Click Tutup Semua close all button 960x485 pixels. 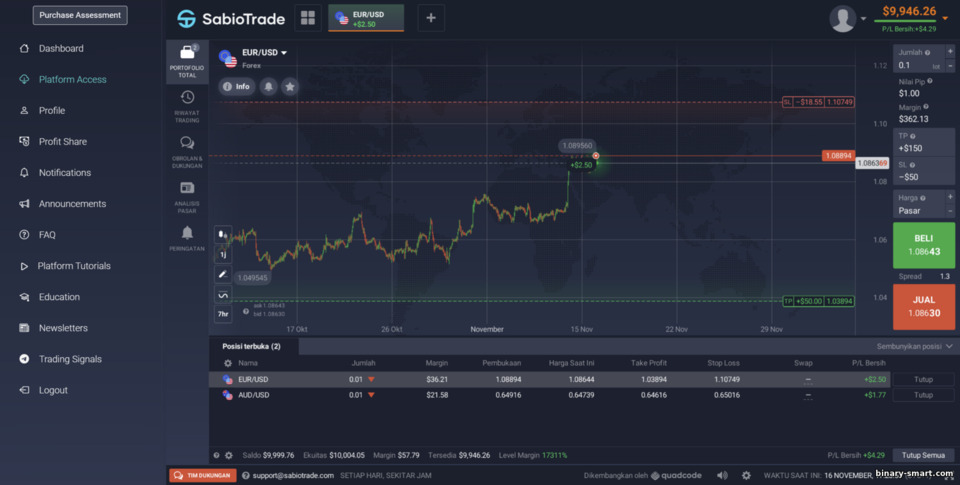923,455
